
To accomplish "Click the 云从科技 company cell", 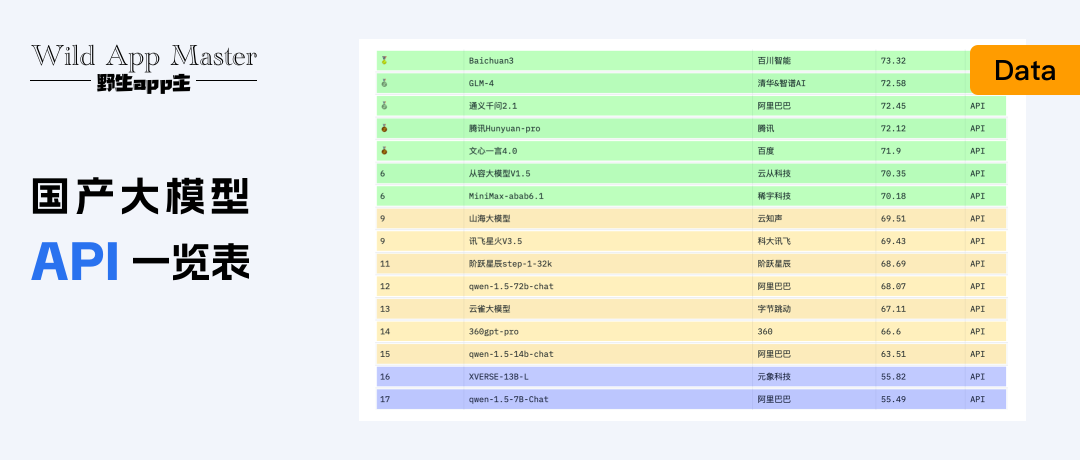I will pos(774,174).
